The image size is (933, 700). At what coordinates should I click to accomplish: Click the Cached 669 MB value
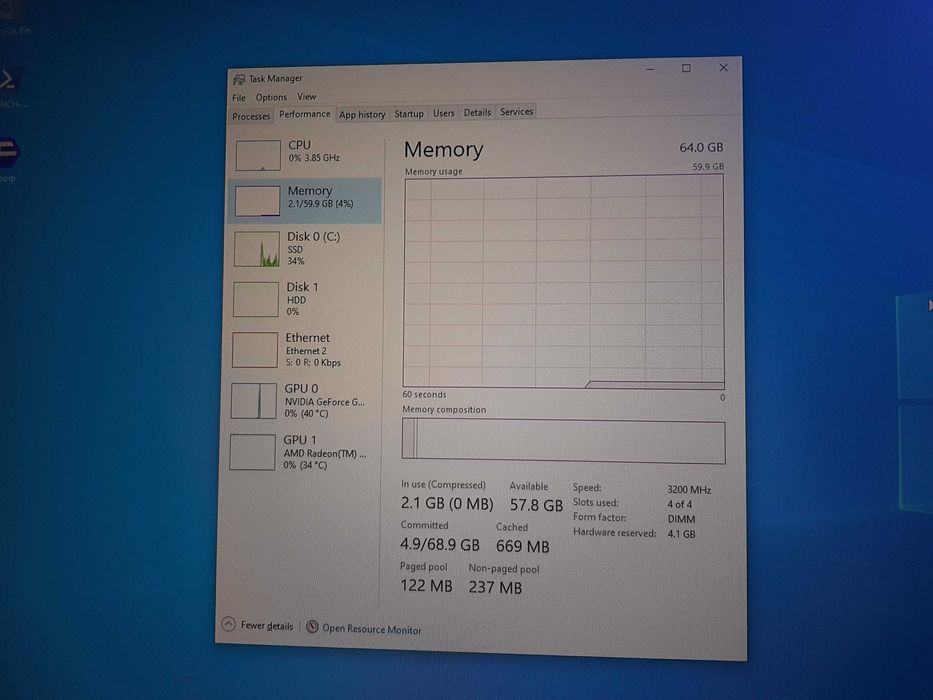click(522, 546)
